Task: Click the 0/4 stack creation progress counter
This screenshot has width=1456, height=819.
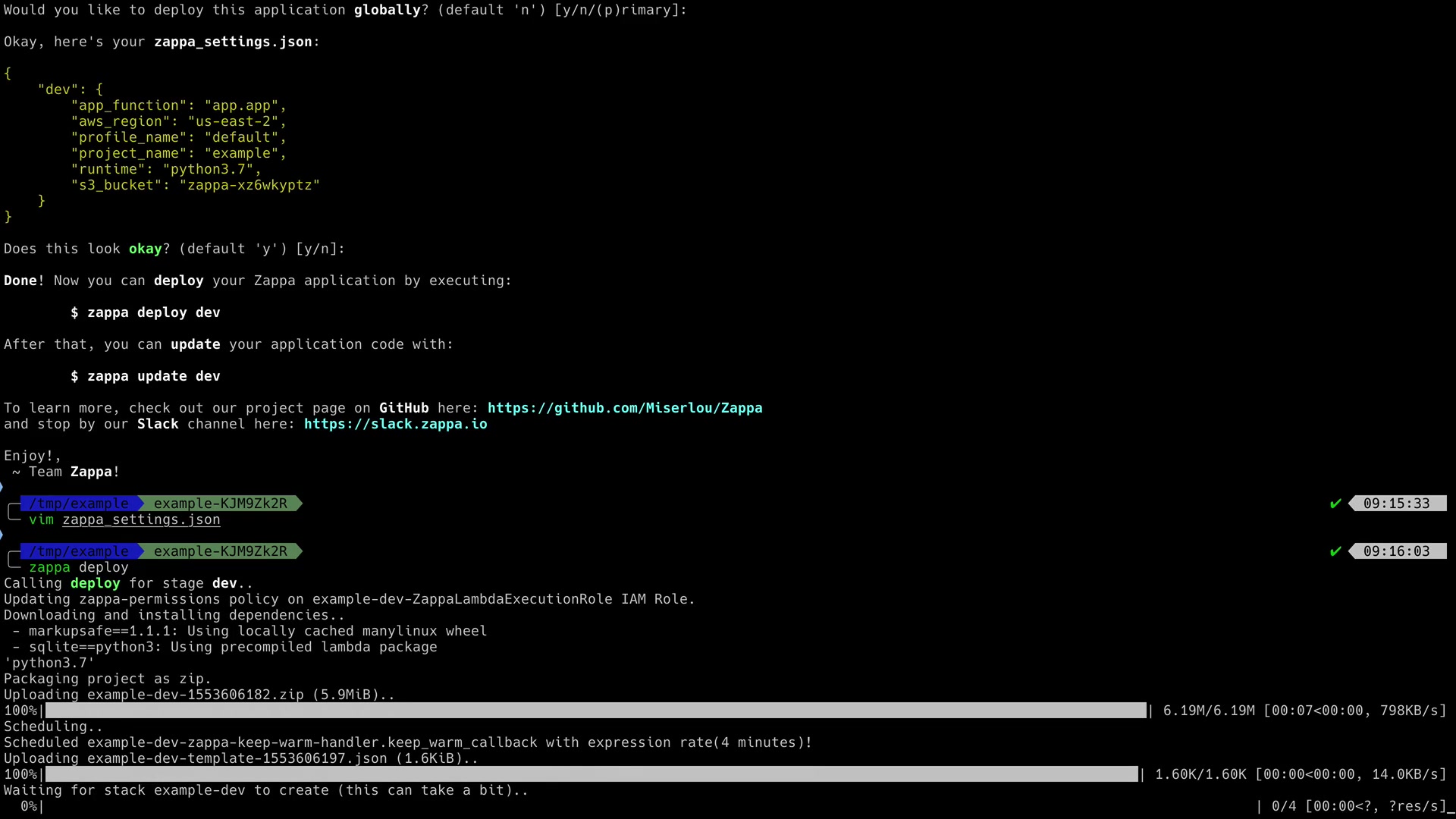Action: click(x=1283, y=806)
